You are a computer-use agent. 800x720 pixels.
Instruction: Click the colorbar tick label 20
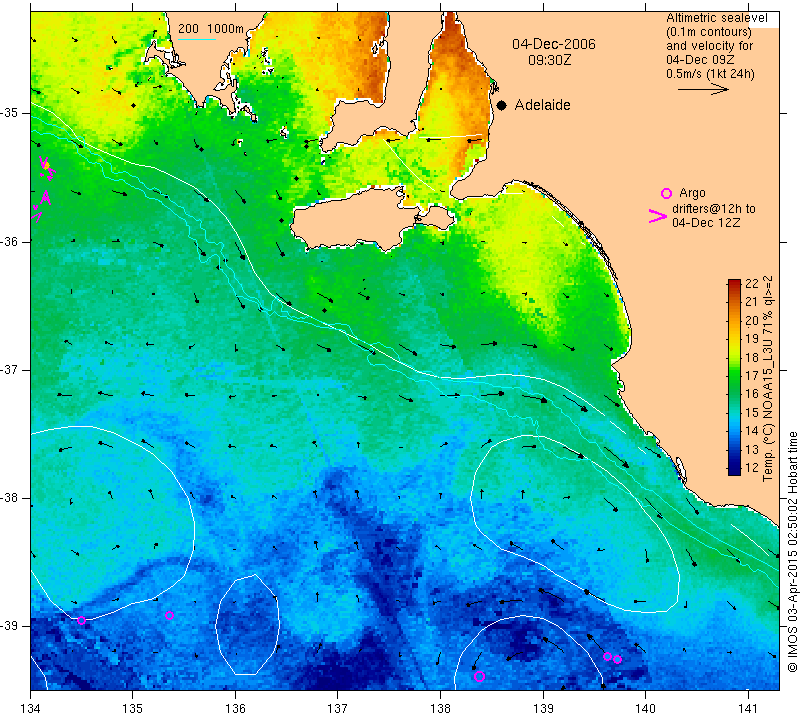[752, 320]
